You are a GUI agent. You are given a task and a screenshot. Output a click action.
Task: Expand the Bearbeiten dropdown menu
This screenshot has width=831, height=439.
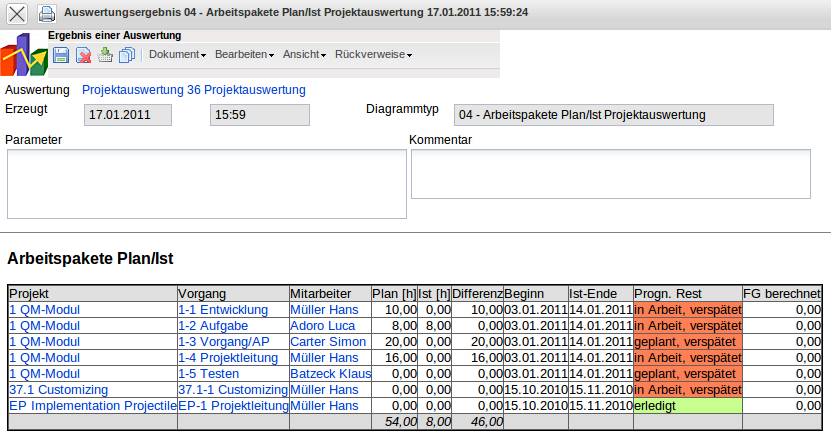(x=244, y=54)
